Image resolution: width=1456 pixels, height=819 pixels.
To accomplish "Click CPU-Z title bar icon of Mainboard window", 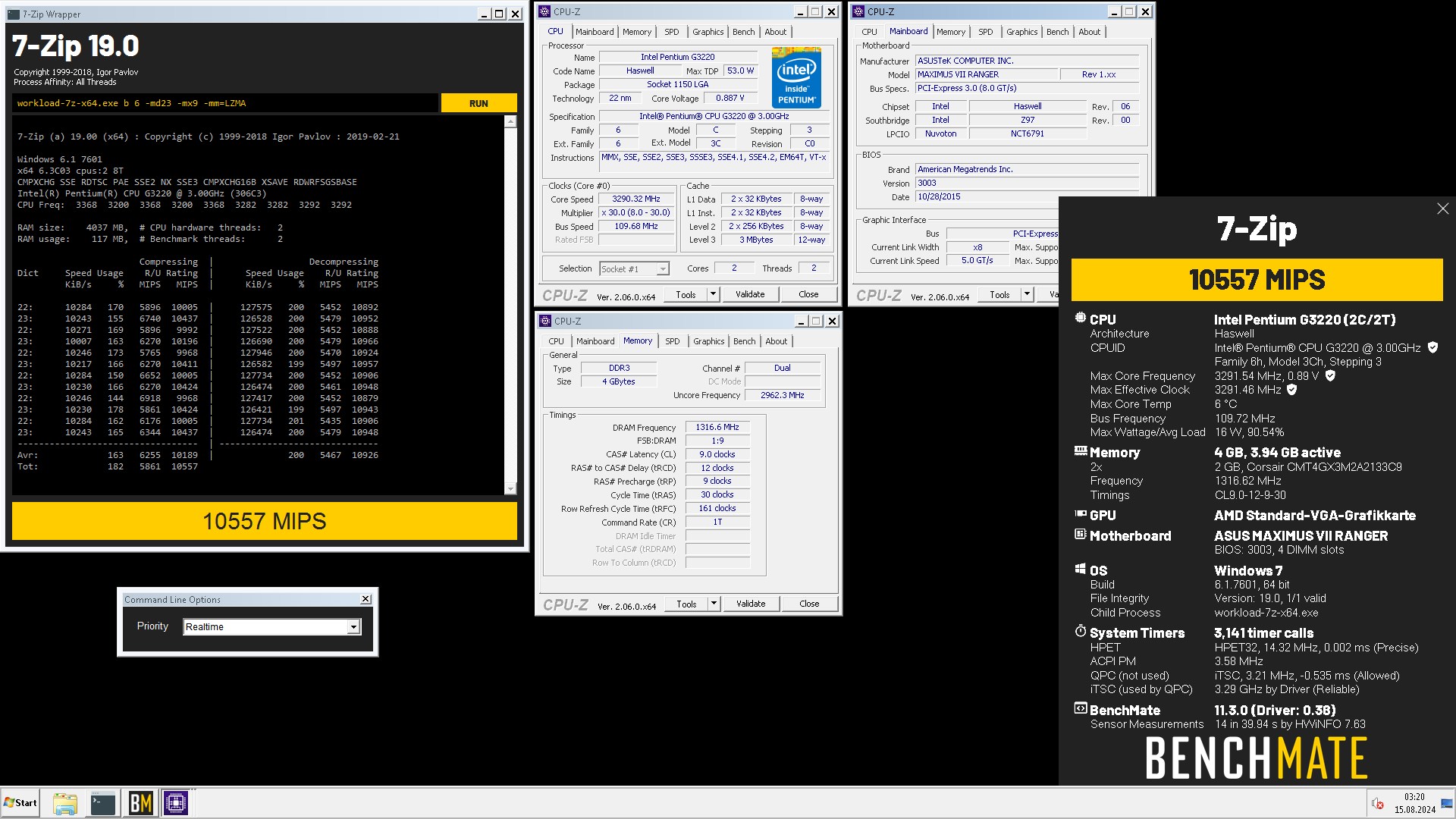I will click(858, 11).
